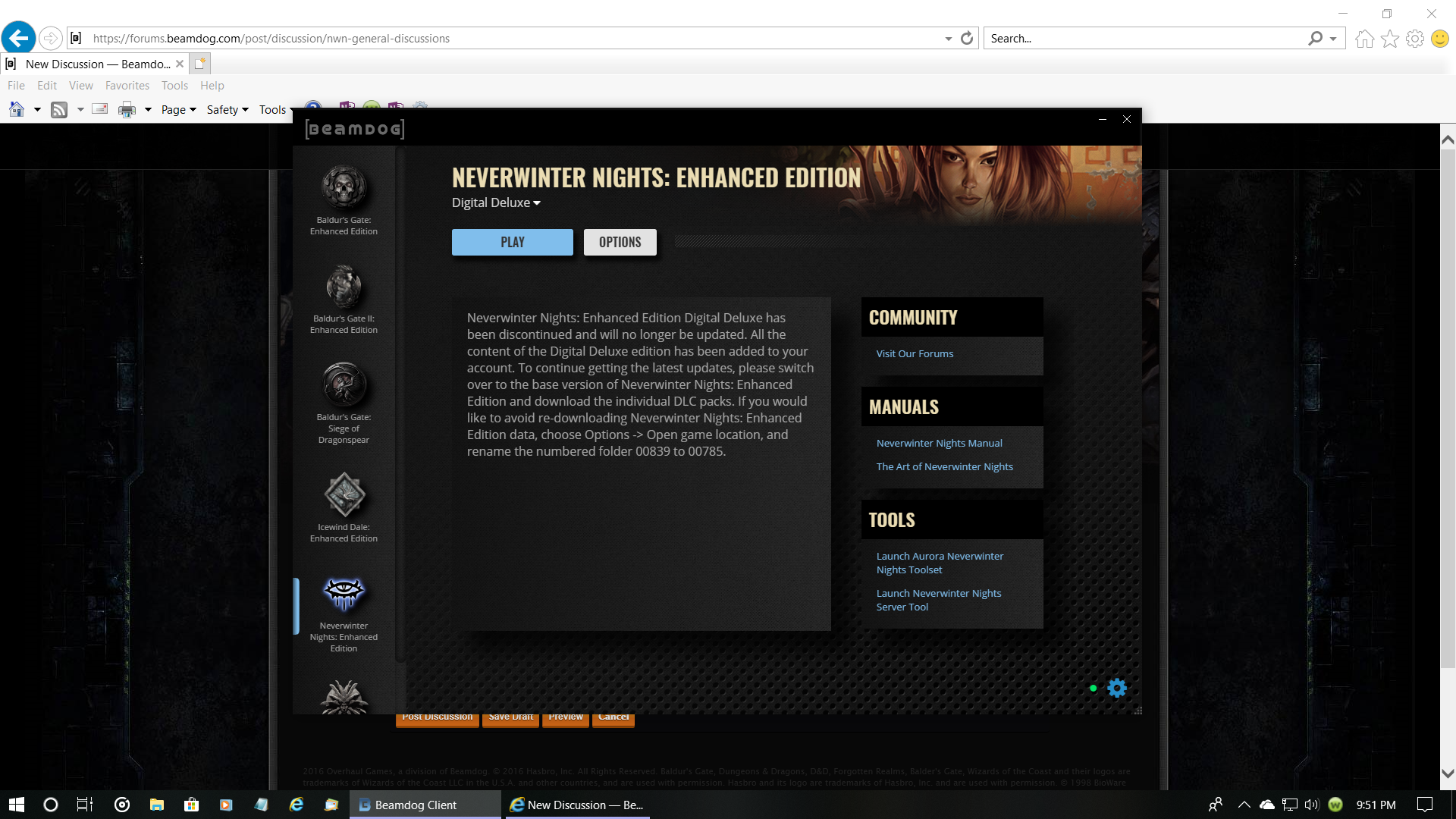The image size is (1456, 819).
Task: Expand the Digital Deluxe edition dropdown
Action: click(x=496, y=202)
